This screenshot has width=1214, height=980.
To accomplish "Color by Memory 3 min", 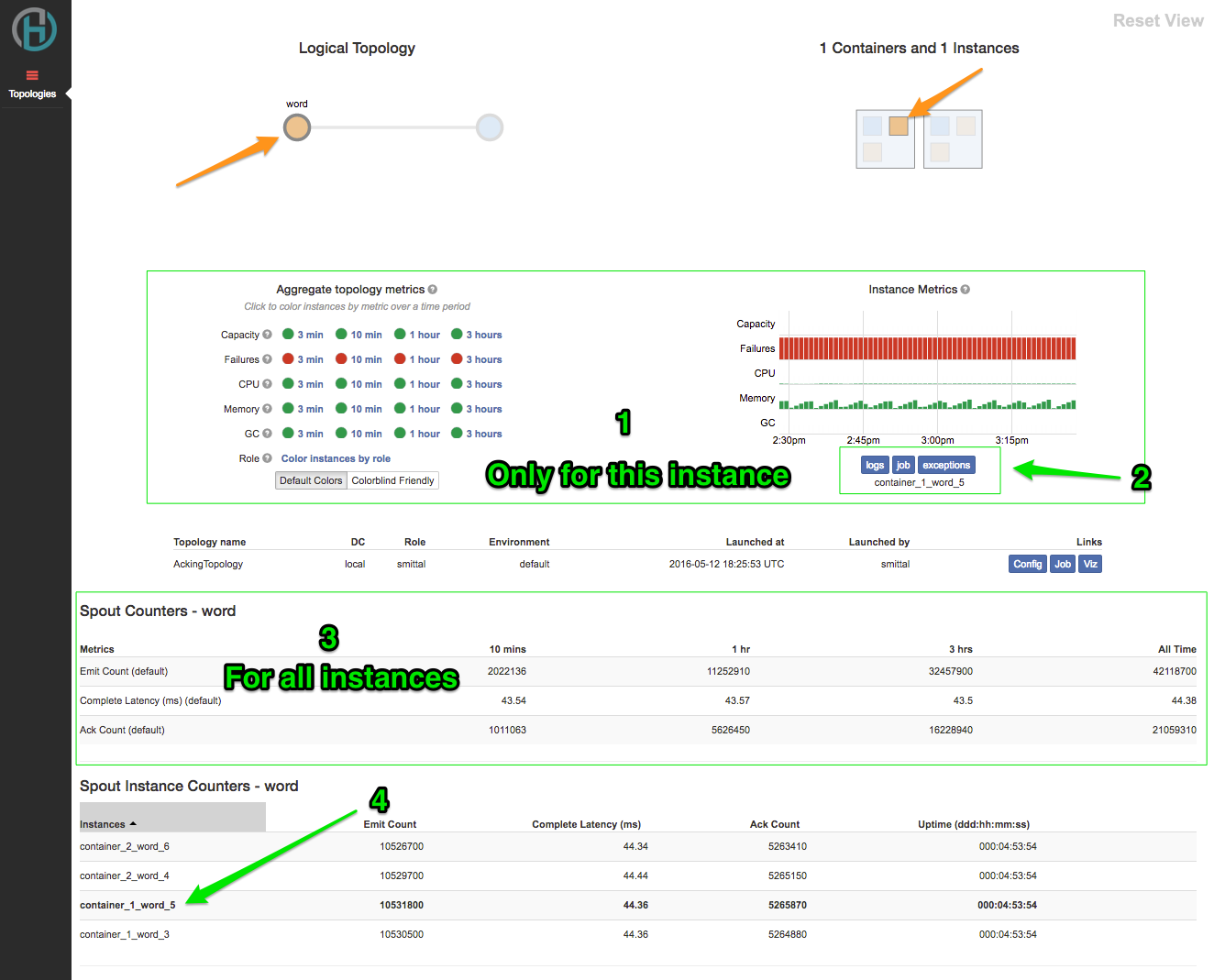I will (303, 409).
